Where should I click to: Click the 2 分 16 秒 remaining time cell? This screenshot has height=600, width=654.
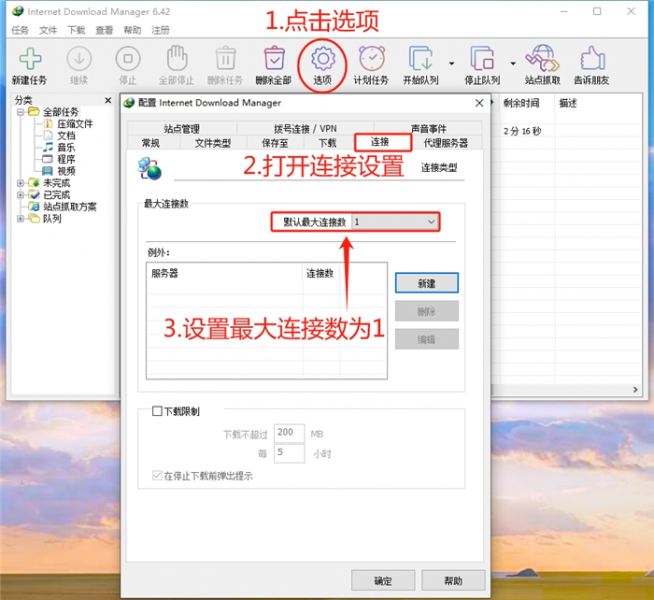523,131
